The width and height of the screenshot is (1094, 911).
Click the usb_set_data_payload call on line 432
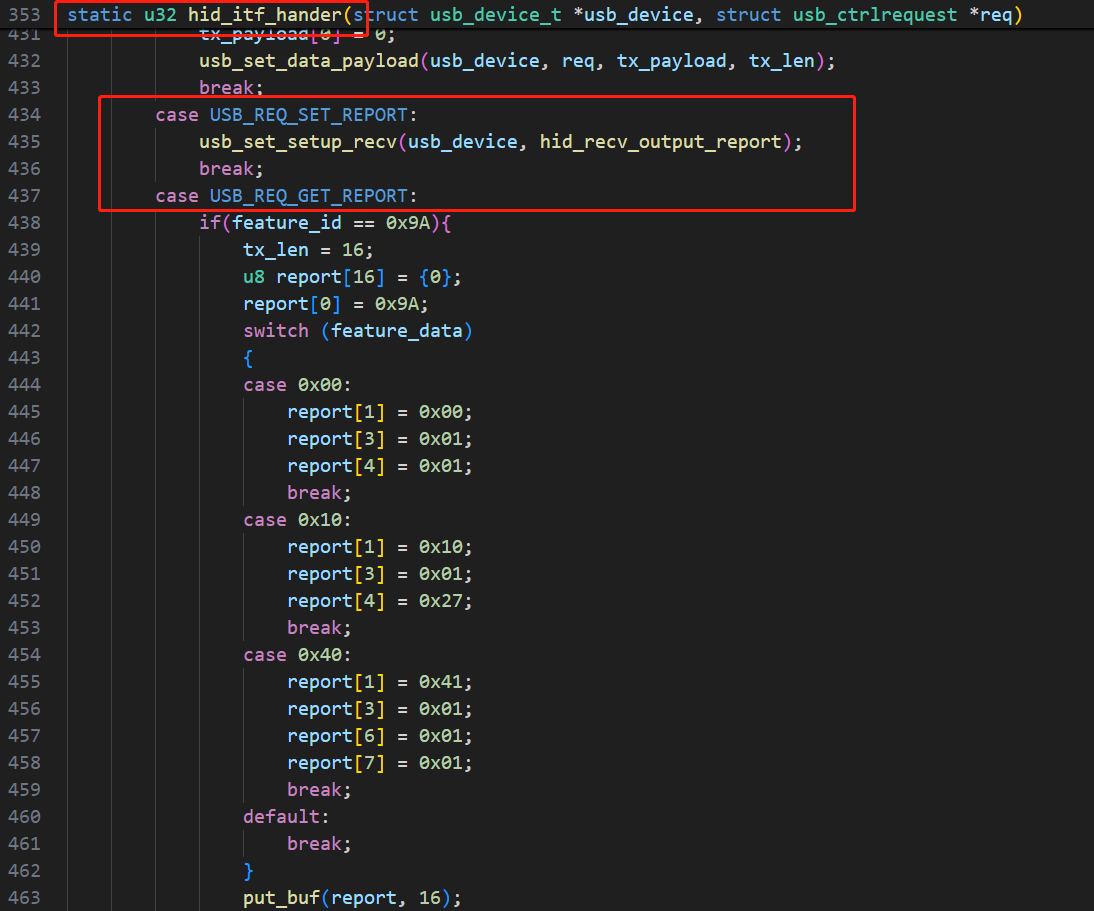pos(309,61)
